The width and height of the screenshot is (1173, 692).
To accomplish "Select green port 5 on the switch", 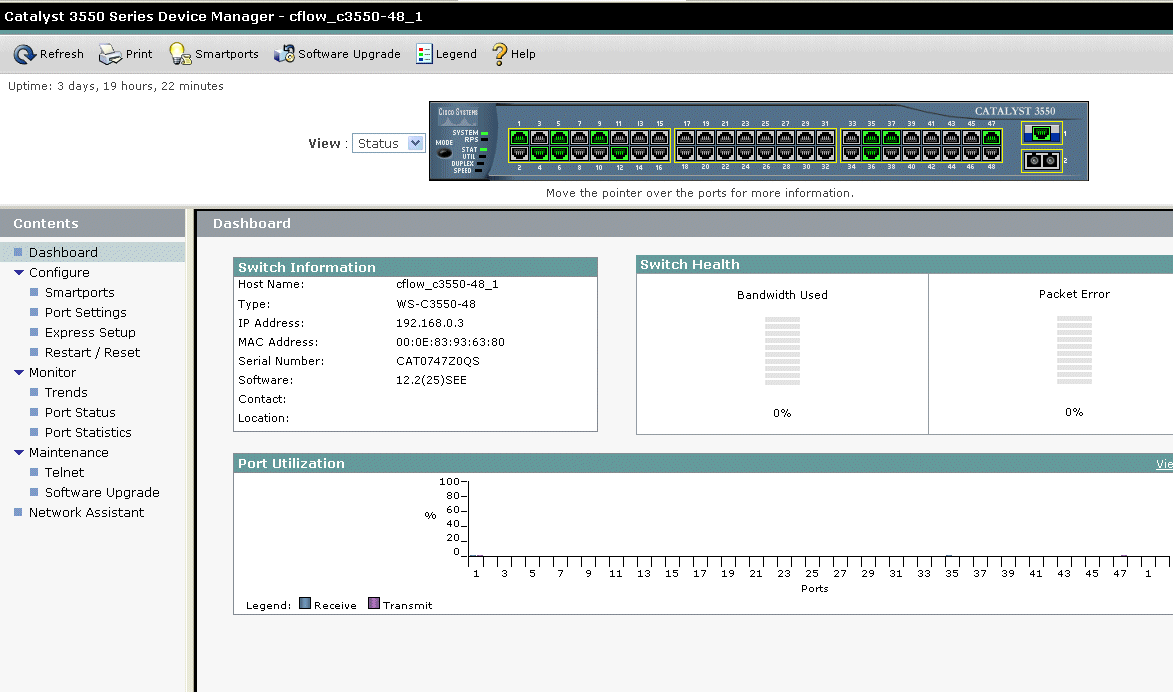I will pyautogui.click(x=559, y=138).
